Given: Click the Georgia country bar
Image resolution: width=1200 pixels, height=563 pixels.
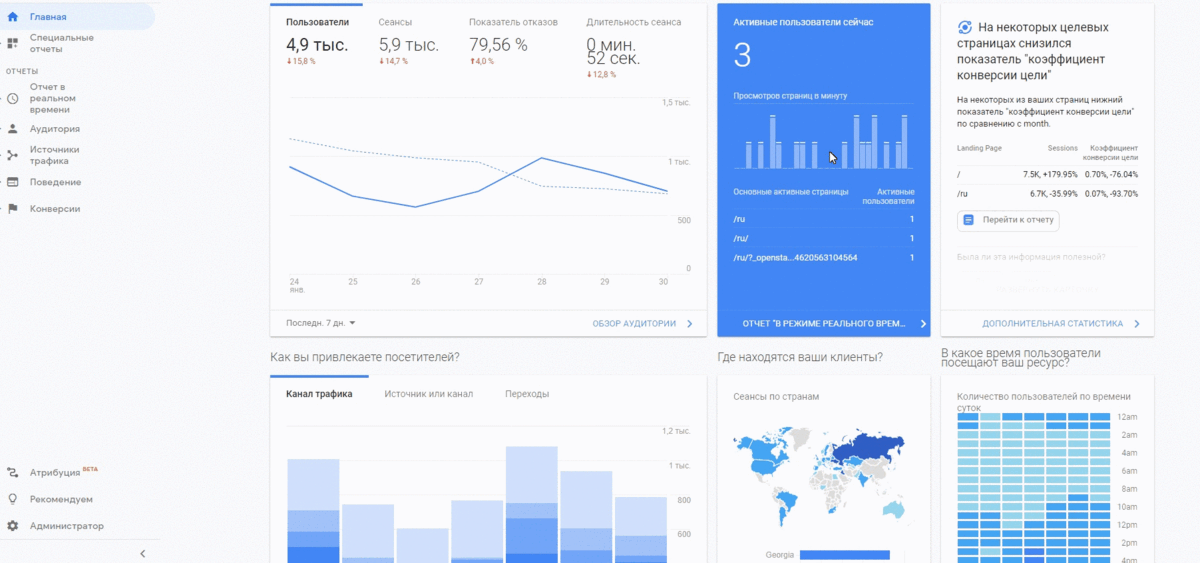Looking at the screenshot, I should (x=844, y=554).
